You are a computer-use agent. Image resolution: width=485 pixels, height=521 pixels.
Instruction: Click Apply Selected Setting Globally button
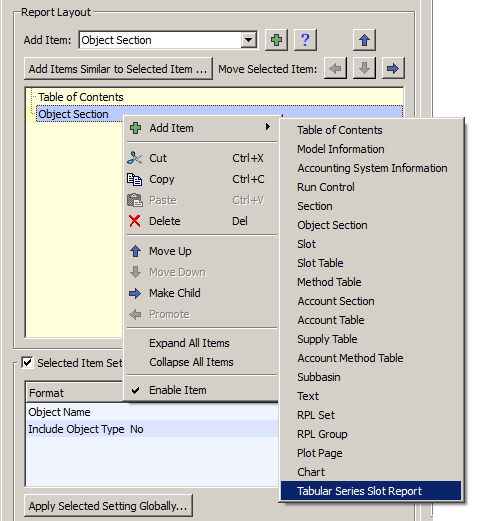tap(108, 506)
